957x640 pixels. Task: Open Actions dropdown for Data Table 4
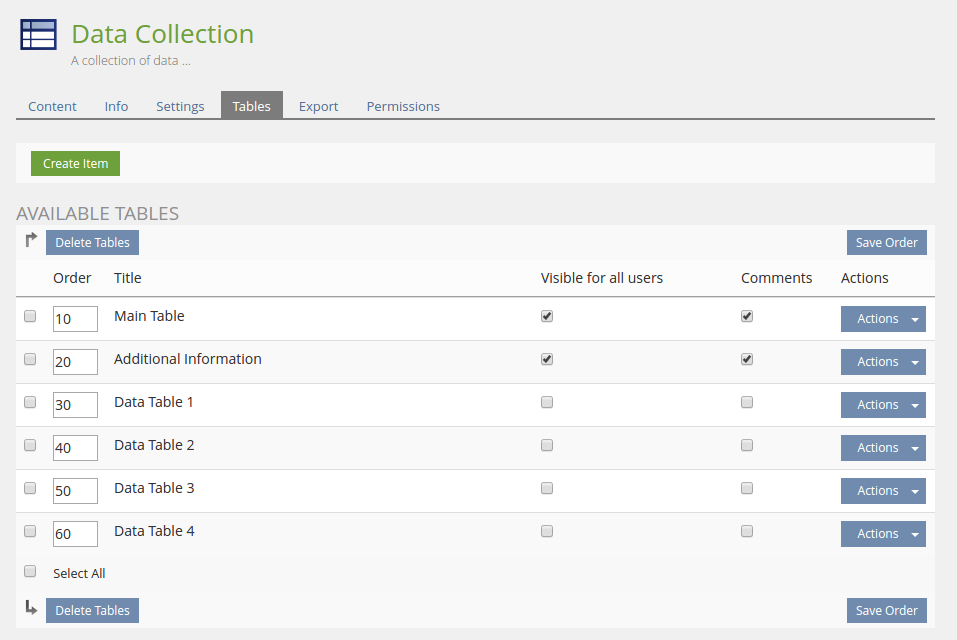[883, 534]
